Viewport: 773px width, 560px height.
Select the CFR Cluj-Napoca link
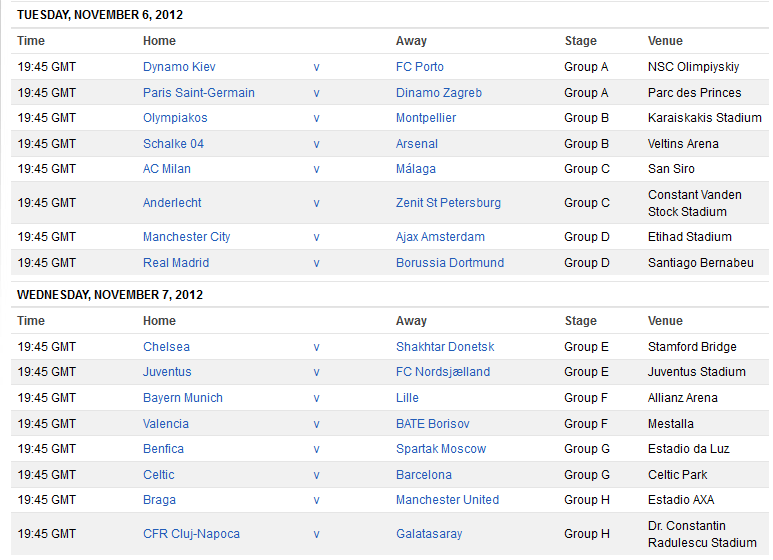191,534
